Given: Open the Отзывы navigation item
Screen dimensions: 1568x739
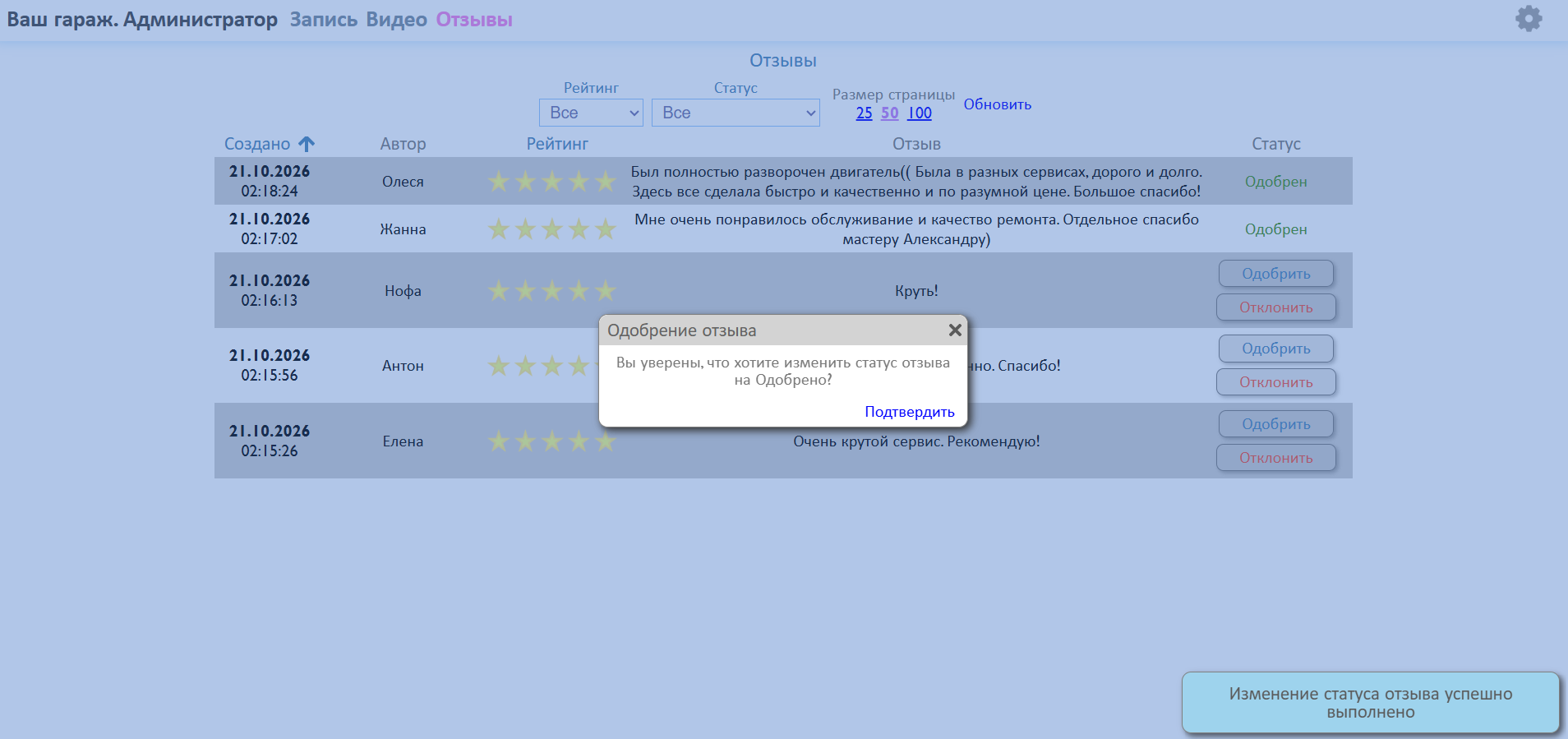Looking at the screenshot, I should [x=474, y=20].
